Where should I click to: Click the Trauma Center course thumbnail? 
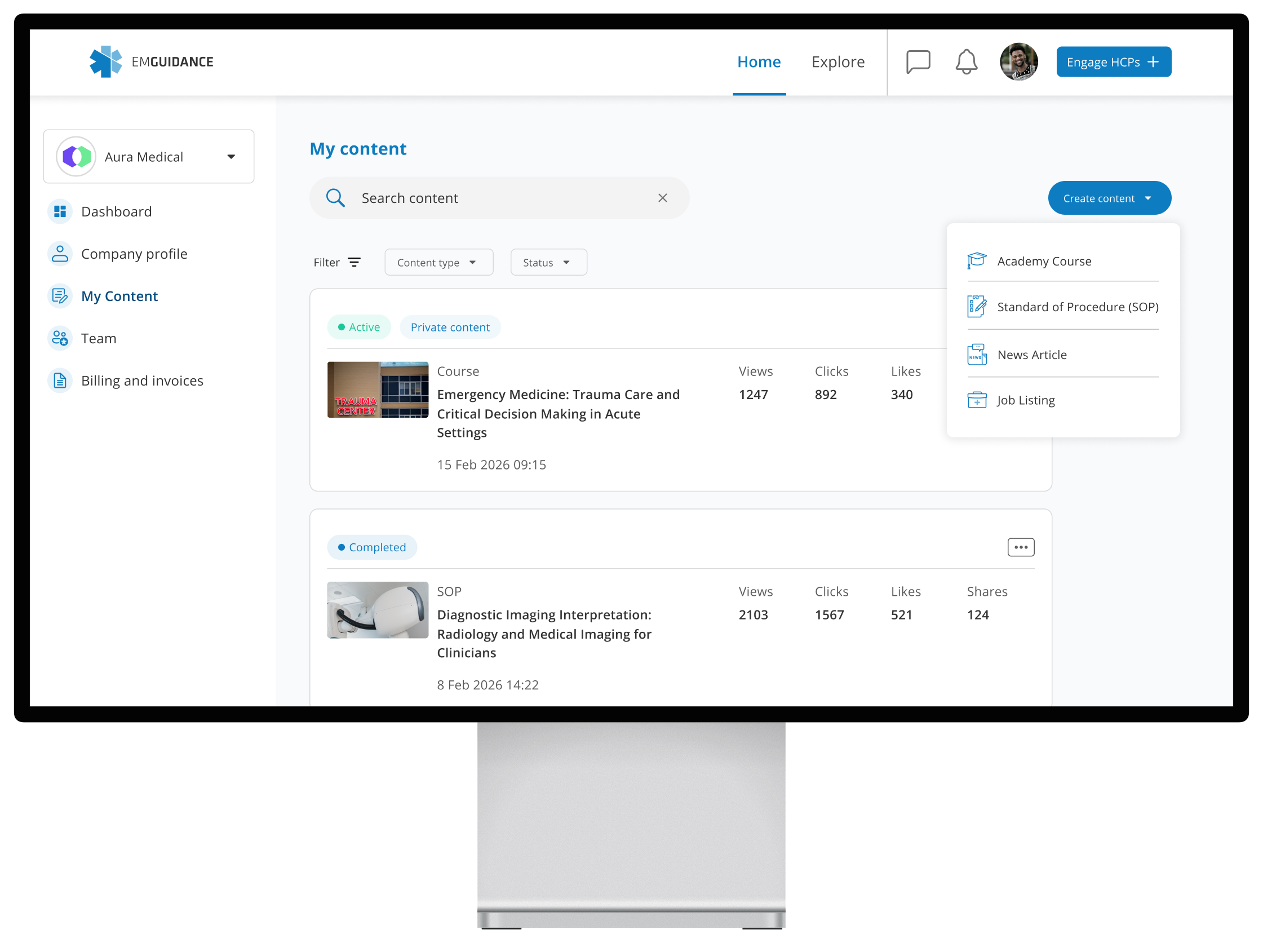click(x=378, y=390)
